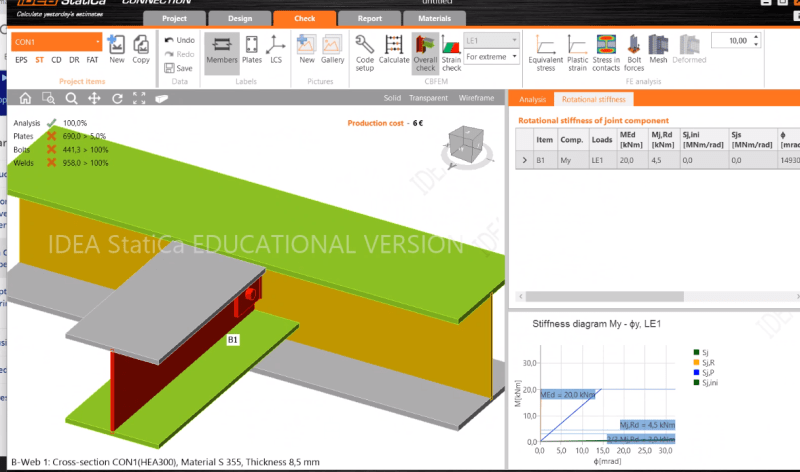Image resolution: width=800 pixels, height=472 pixels.
Task: Toggle Plates labels
Action: pyautogui.click(x=252, y=49)
